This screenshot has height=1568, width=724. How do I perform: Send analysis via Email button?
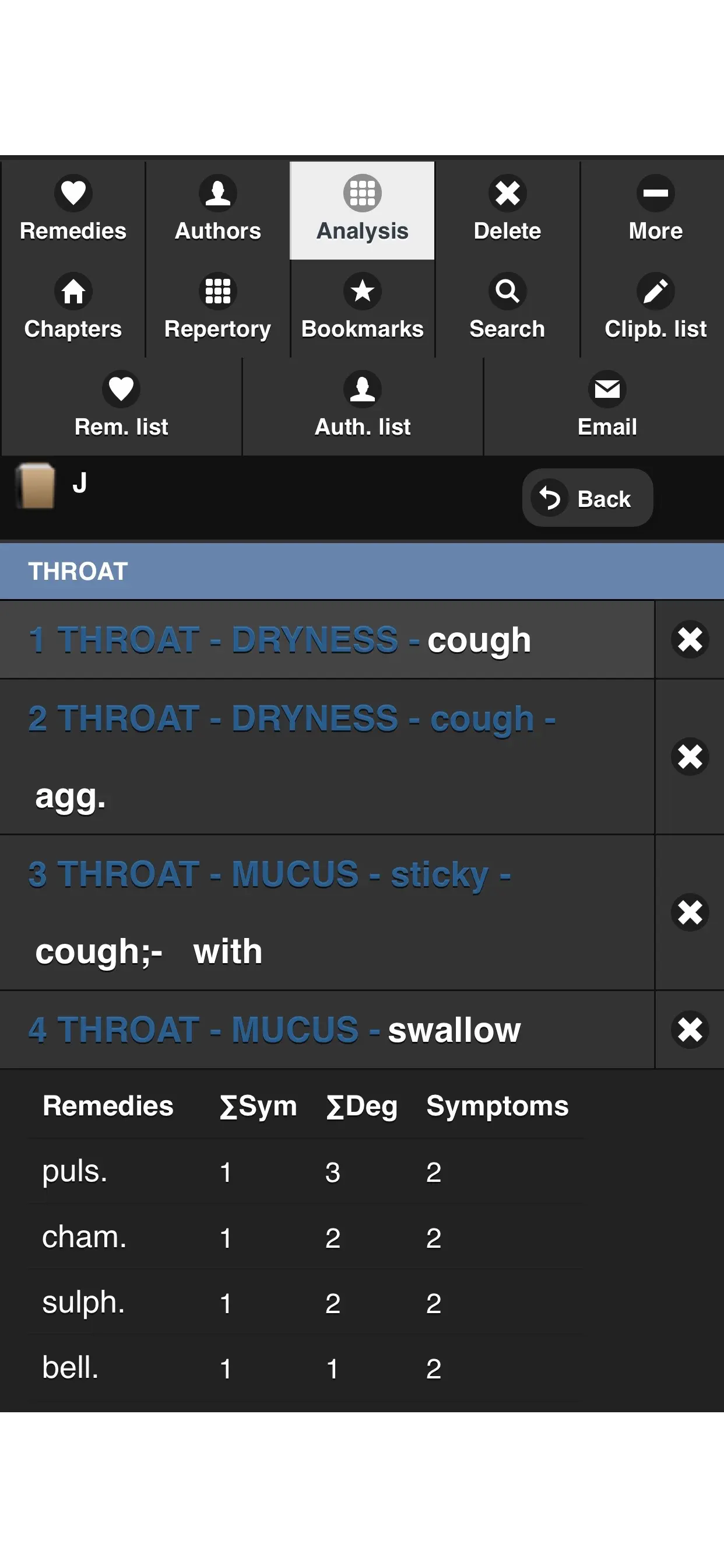[x=607, y=407]
